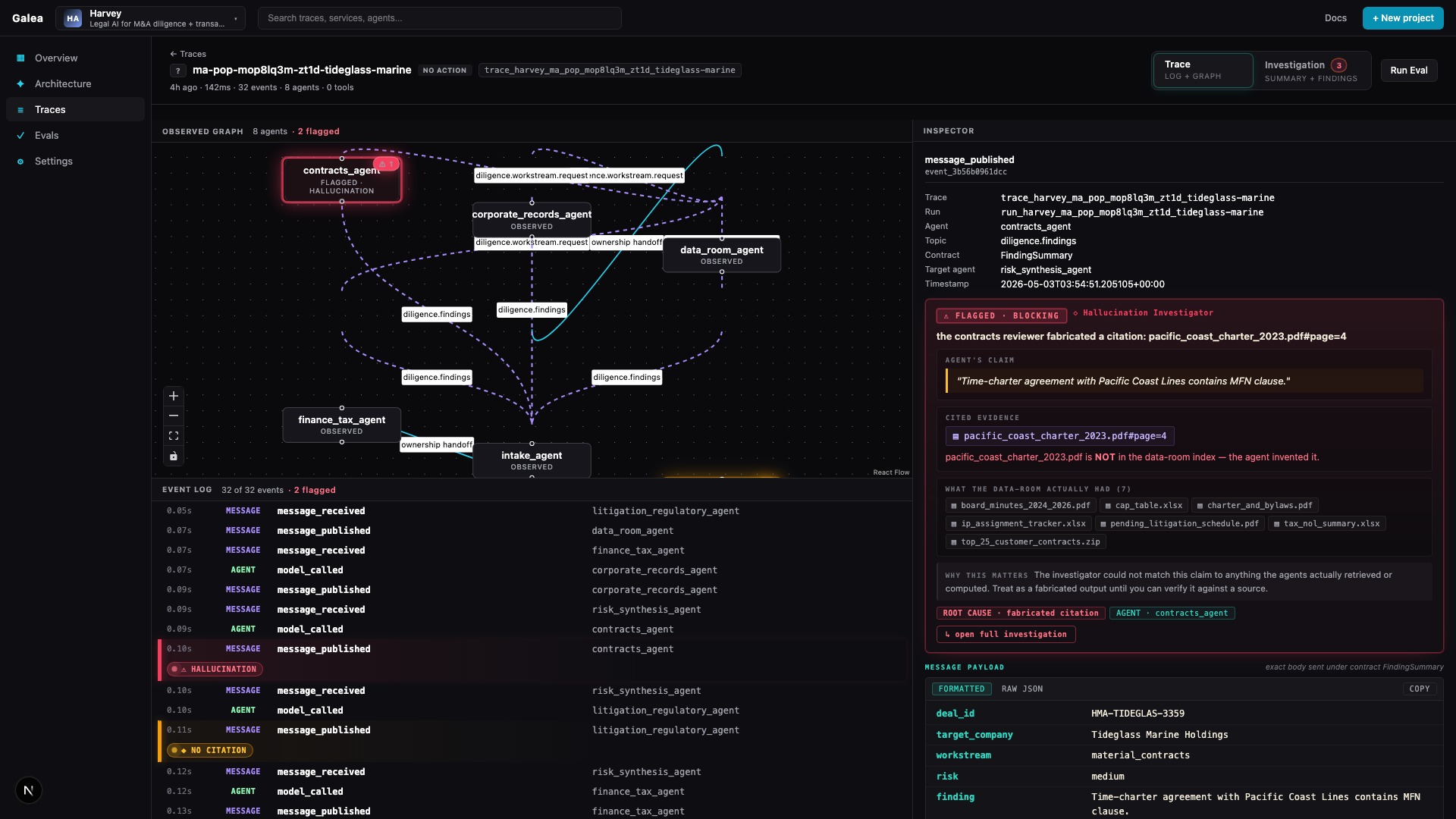Click the HALLUCINATION tag in event log
The image size is (1456, 819).
215,669
